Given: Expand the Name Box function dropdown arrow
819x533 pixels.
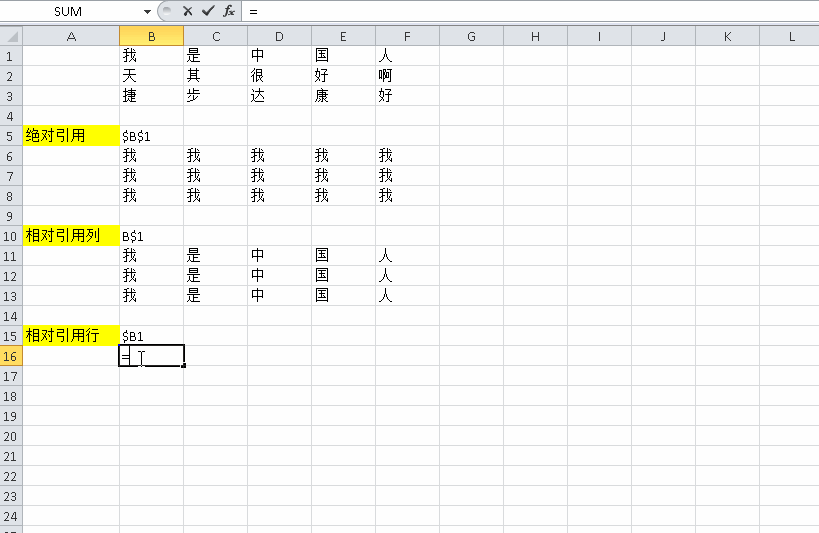Looking at the screenshot, I should coord(148,11).
